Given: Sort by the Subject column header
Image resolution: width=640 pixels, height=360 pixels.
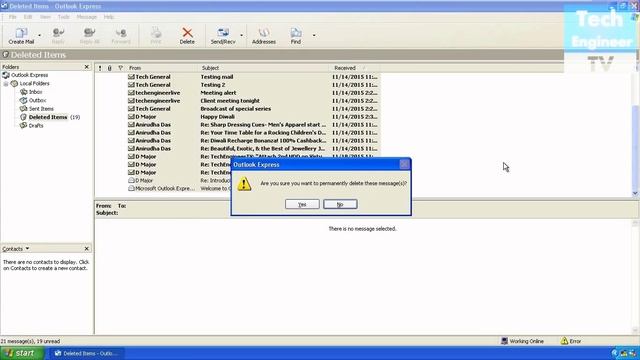Looking at the screenshot, I should pos(264,68).
